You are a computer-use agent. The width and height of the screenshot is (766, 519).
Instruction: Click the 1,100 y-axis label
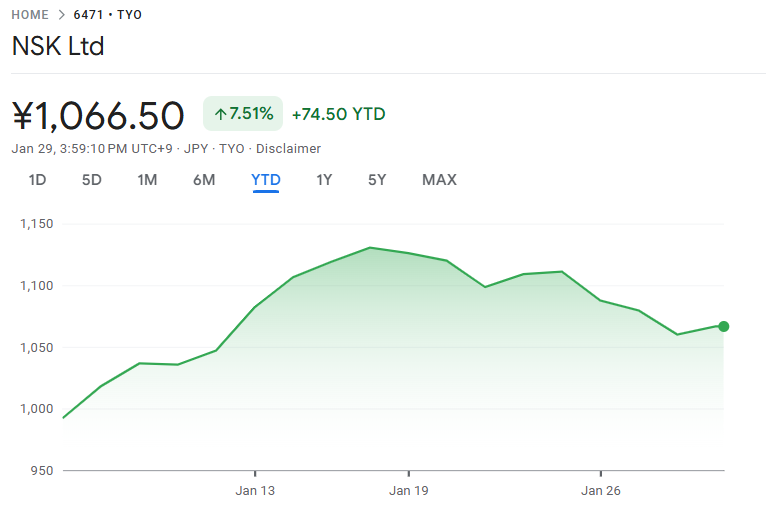pyautogui.click(x=36, y=285)
